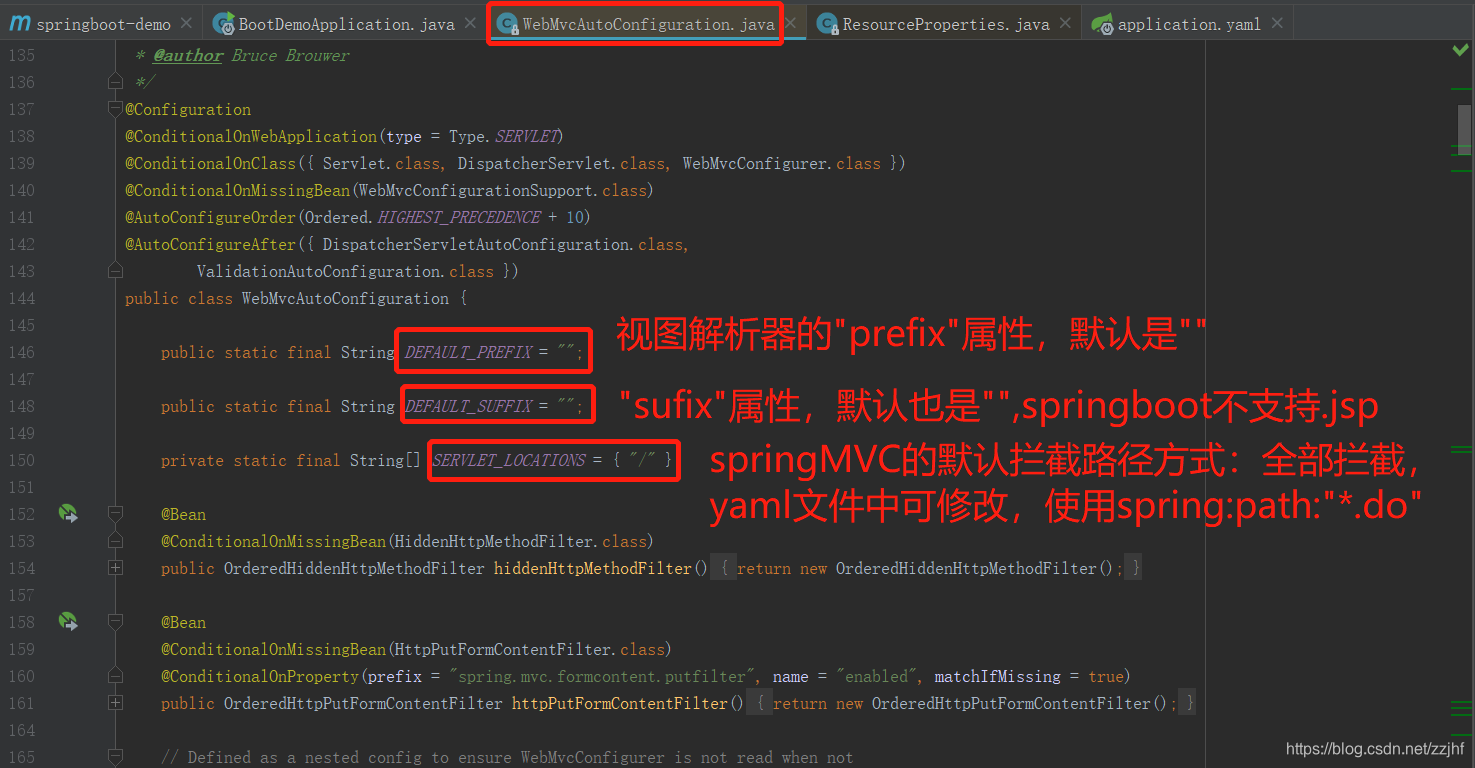Click HttpPutFormContentFilter.class on line 159
This screenshot has height=768, width=1475.
530,649
